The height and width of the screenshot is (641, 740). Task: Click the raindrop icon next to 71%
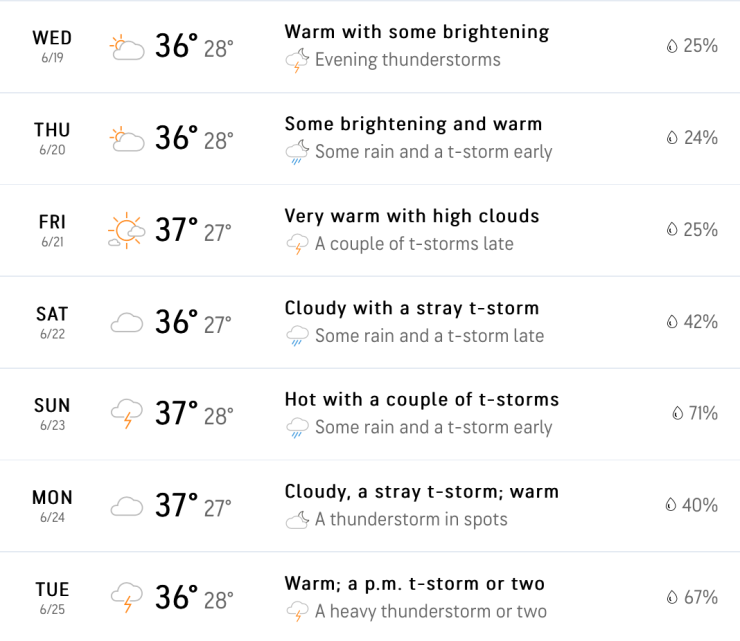pyautogui.click(x=677, y=413)
